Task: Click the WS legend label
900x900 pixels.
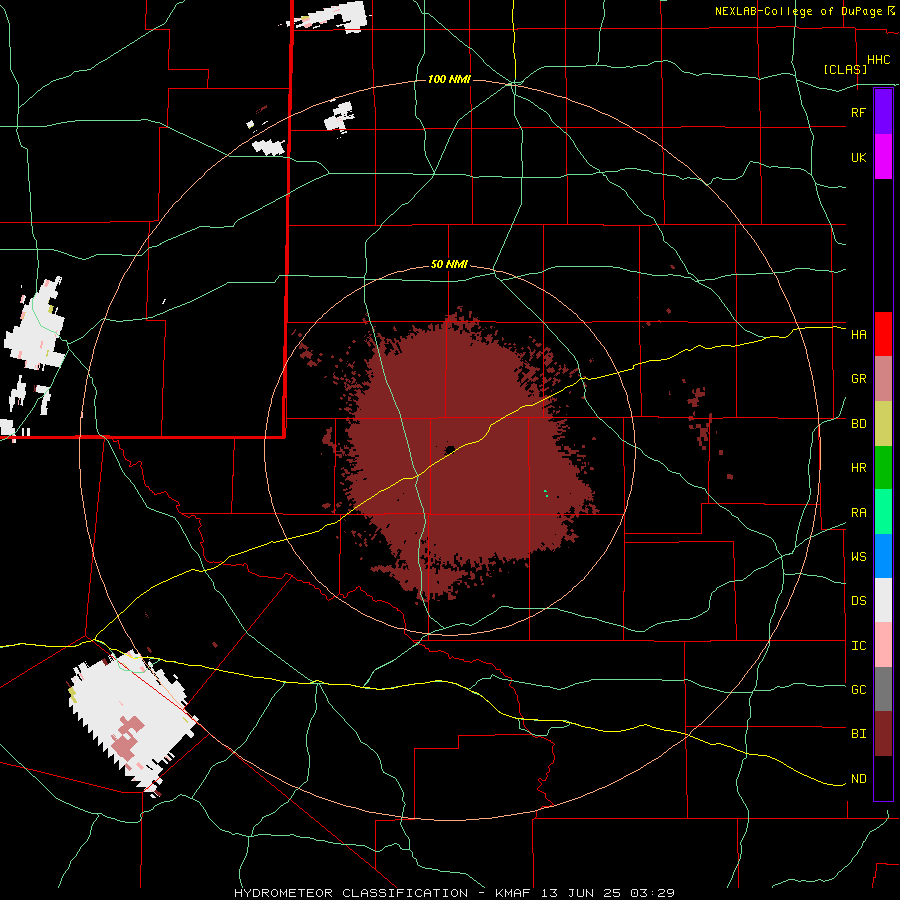Action: (858, 557)
